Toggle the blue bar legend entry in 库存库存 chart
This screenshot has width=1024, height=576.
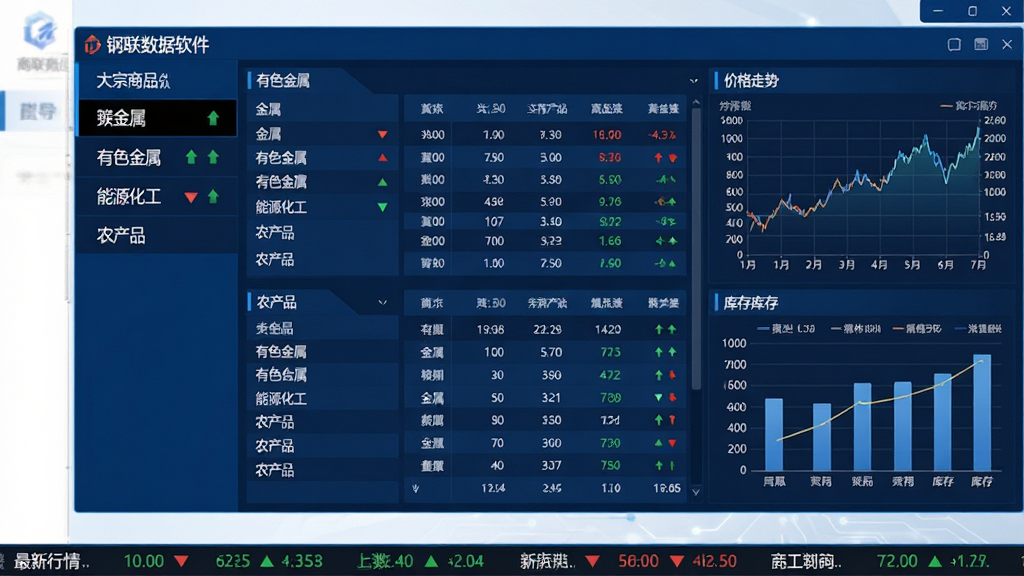(786, 328)
